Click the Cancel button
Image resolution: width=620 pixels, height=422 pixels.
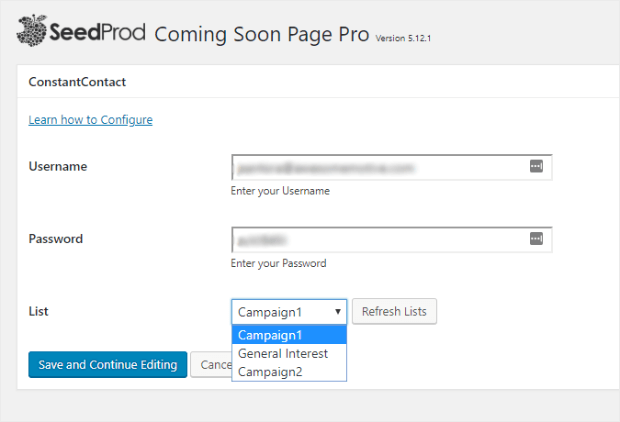click(x=212, y=365)
